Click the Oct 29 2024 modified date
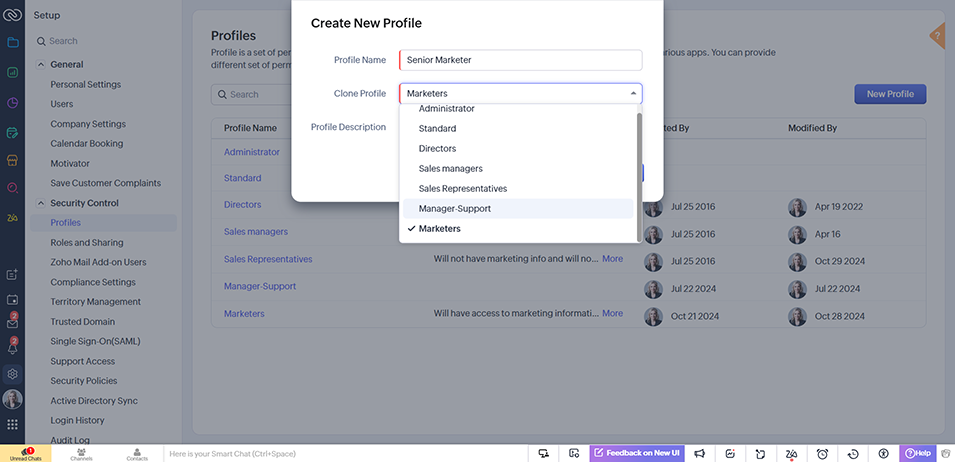This screenshot has height=462, width=955. point(839,261)
